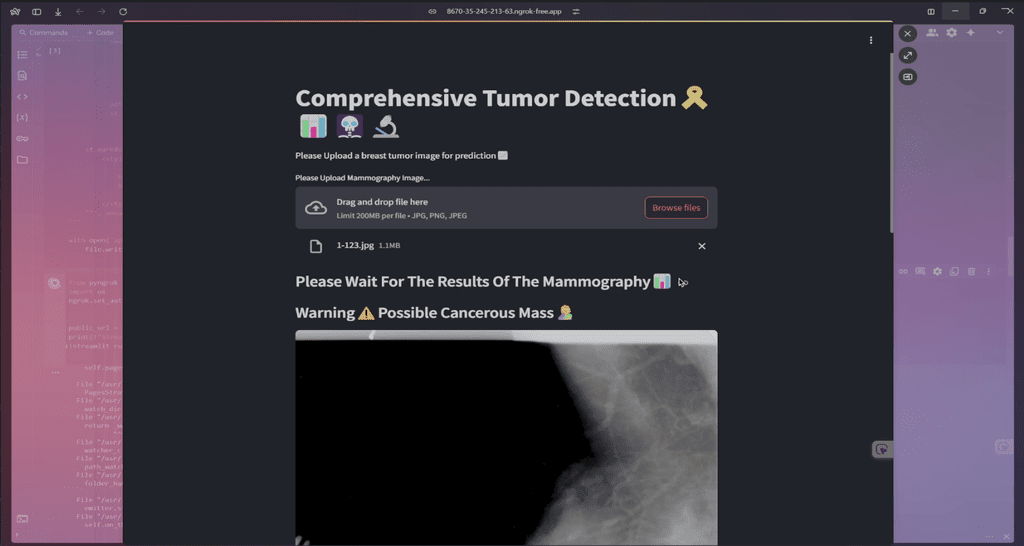This screenshot has width=1024, height=546.
Task: Open site settings icon right of address
Action: tap(576, 12)
